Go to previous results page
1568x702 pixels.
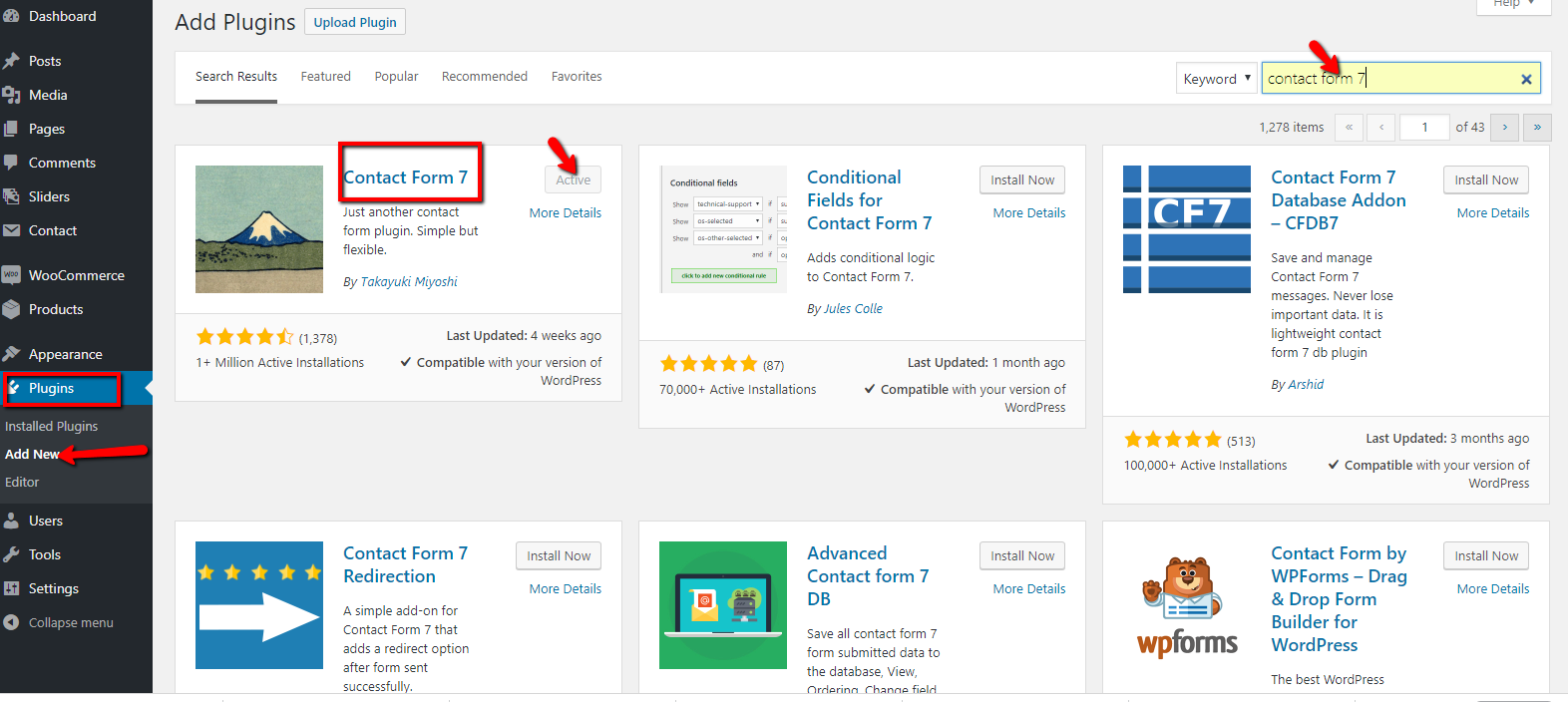1381,127
